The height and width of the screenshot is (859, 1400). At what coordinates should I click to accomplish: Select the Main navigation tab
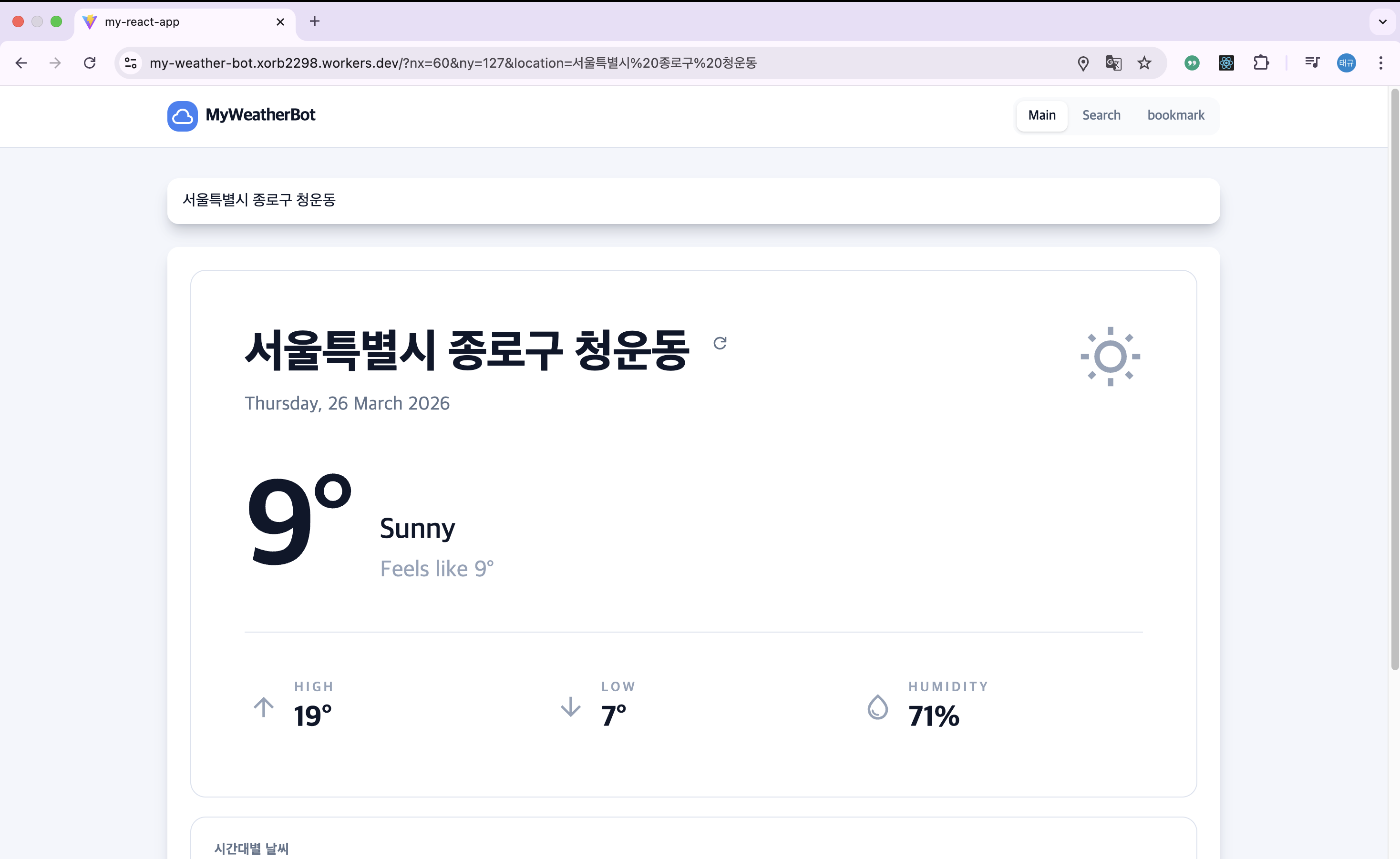(x=1041, y=115)
